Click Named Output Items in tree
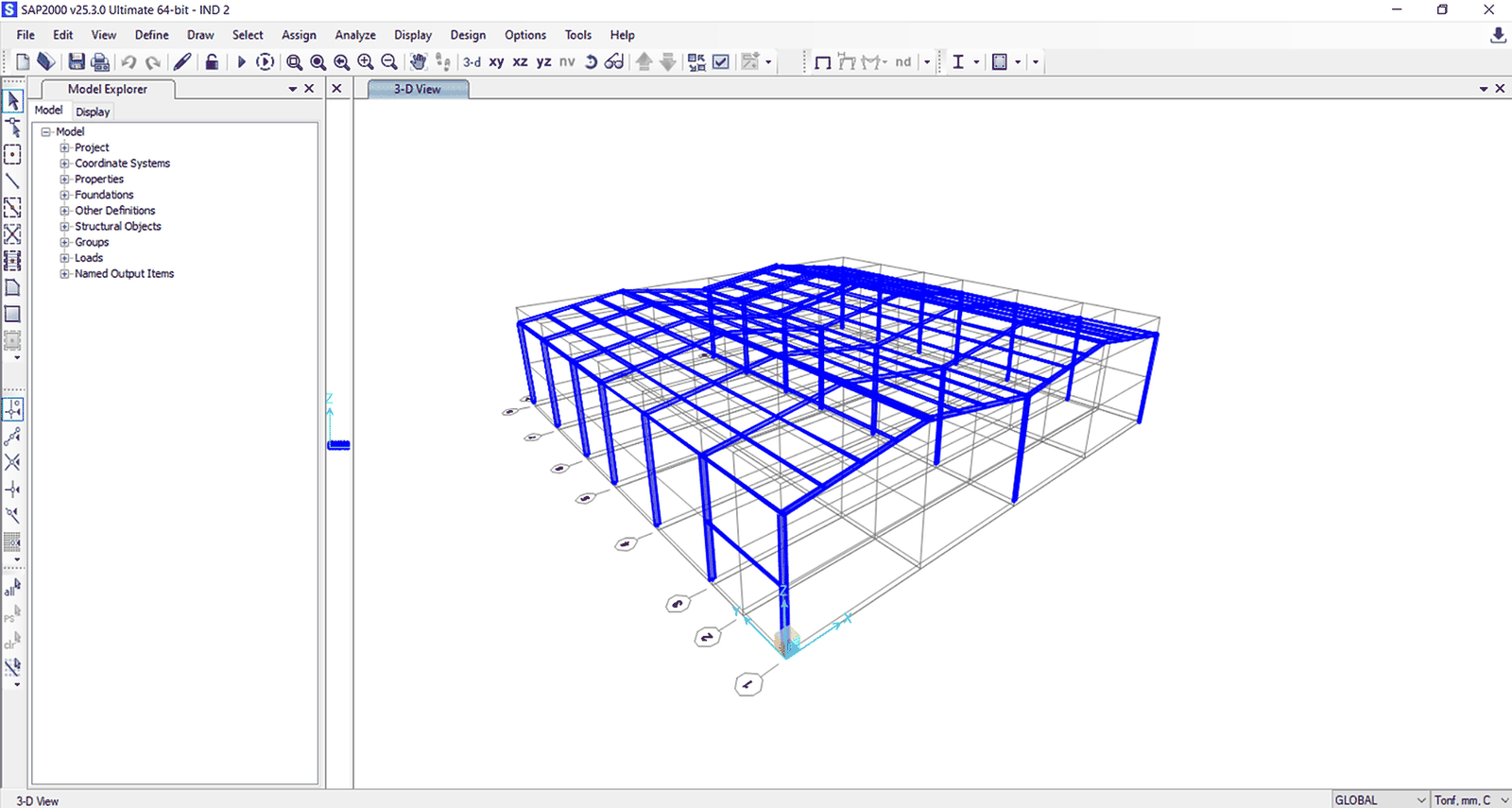Viewport: 1512px width, 808px height. 124,273
